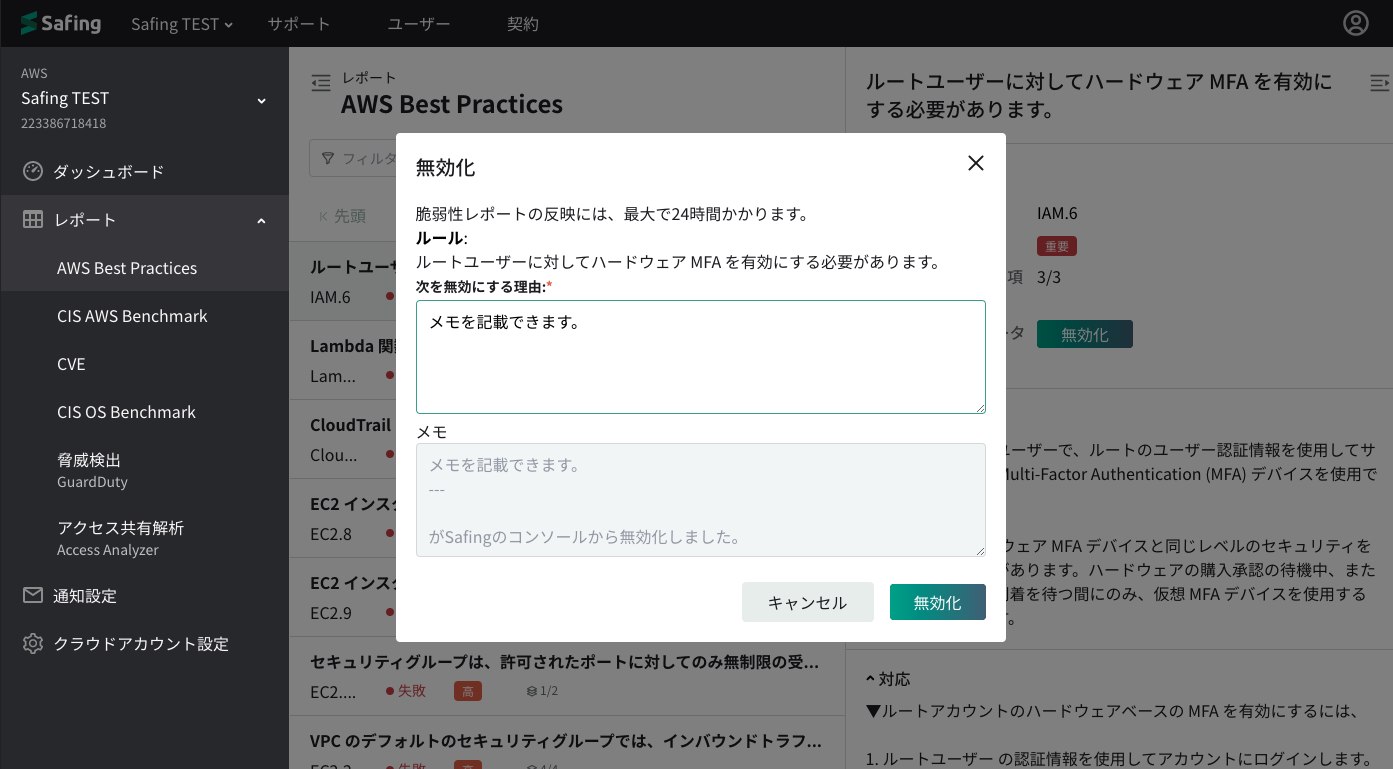Click the 無効化 button in the detail panel
The width and height of the screenshot is (1393, 769).
coord(1085,334)
